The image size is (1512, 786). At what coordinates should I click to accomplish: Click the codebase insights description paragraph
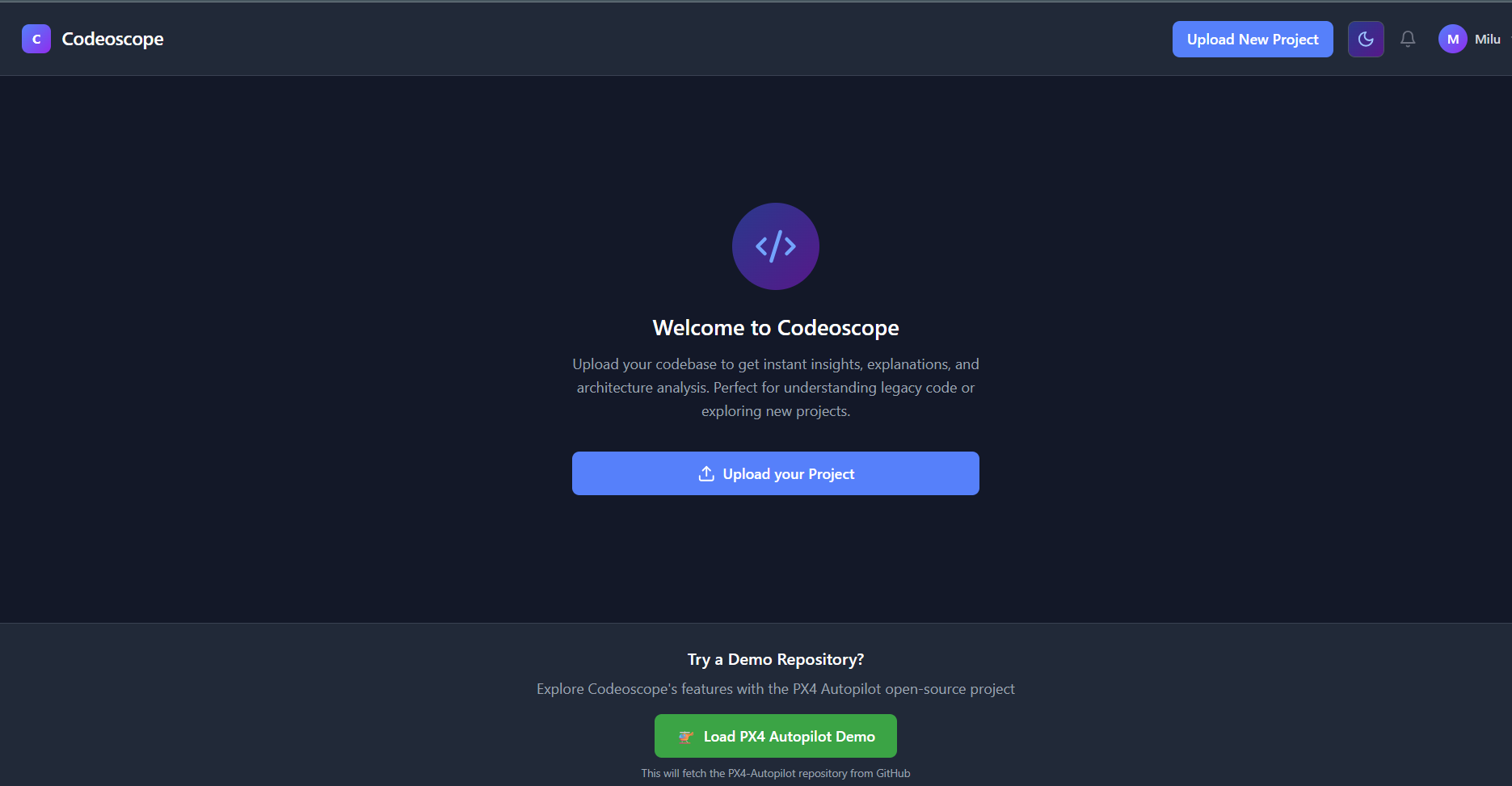(x=776, y=388)
